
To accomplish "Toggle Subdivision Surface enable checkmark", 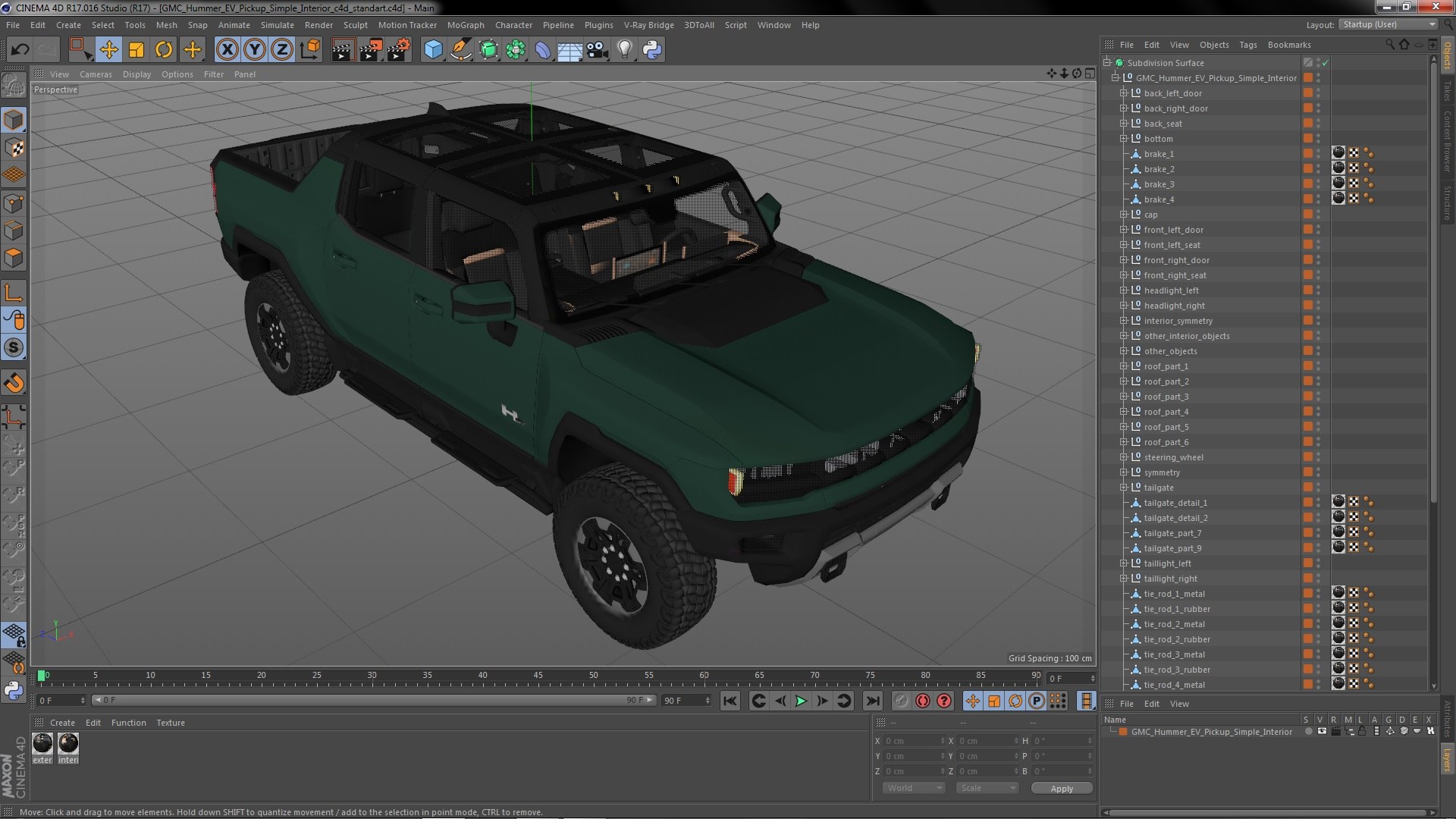I will point(1326,63).
